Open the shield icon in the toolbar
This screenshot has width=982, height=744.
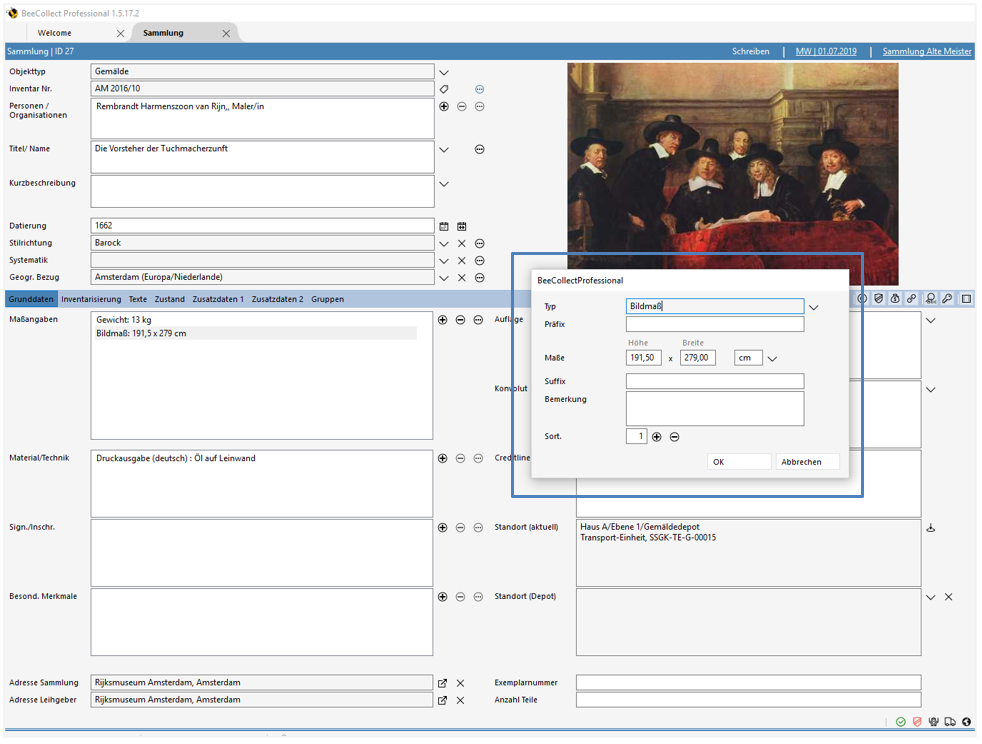click(x=879, y=298)
